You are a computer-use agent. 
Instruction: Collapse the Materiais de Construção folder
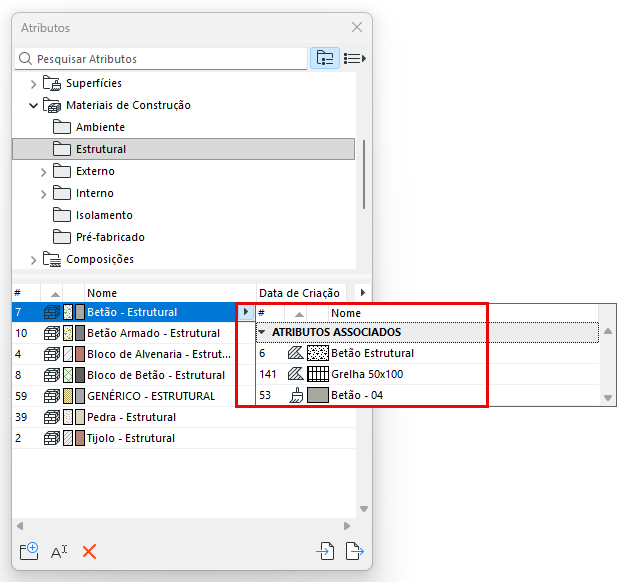(x=34, y=105)
